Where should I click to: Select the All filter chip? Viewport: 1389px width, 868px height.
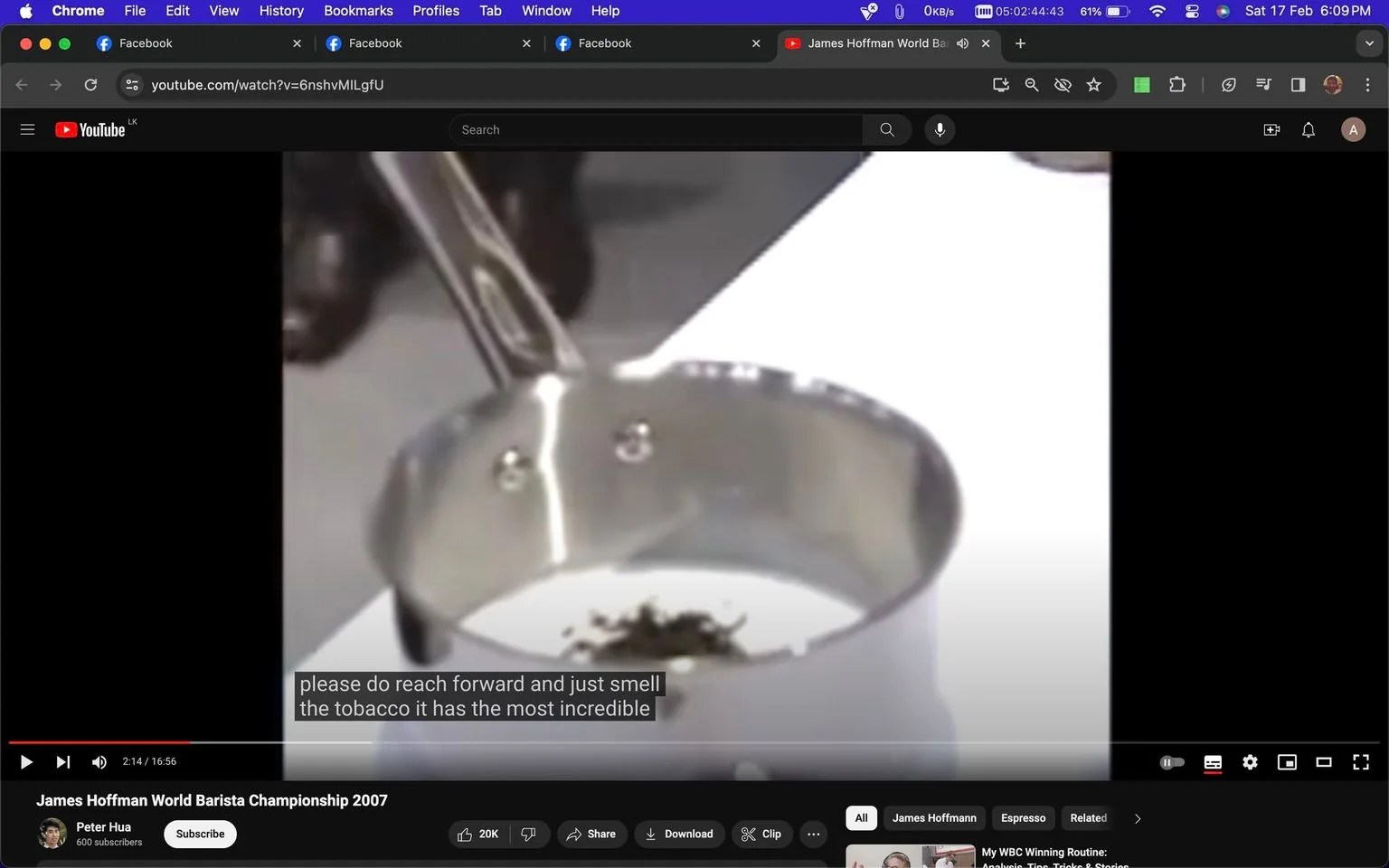tap(861, 817)
